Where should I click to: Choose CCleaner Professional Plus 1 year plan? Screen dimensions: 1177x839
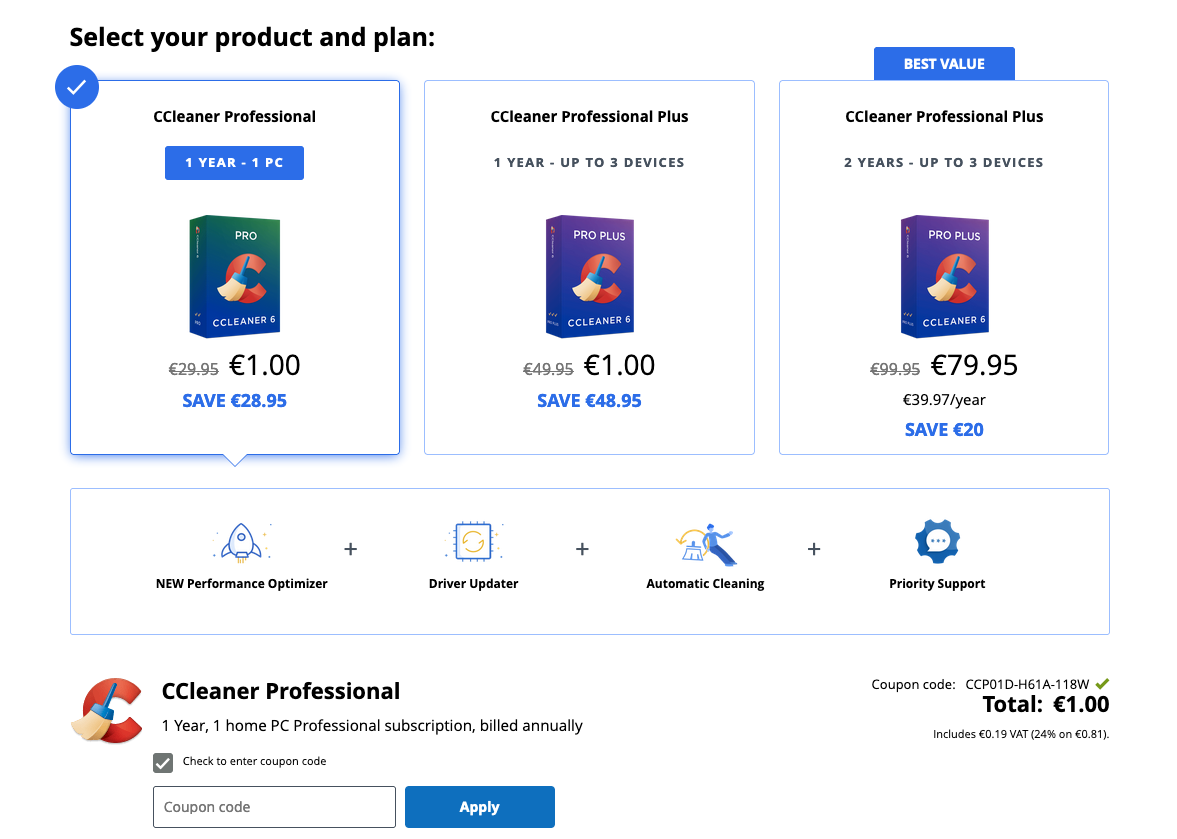pos(589,267)
